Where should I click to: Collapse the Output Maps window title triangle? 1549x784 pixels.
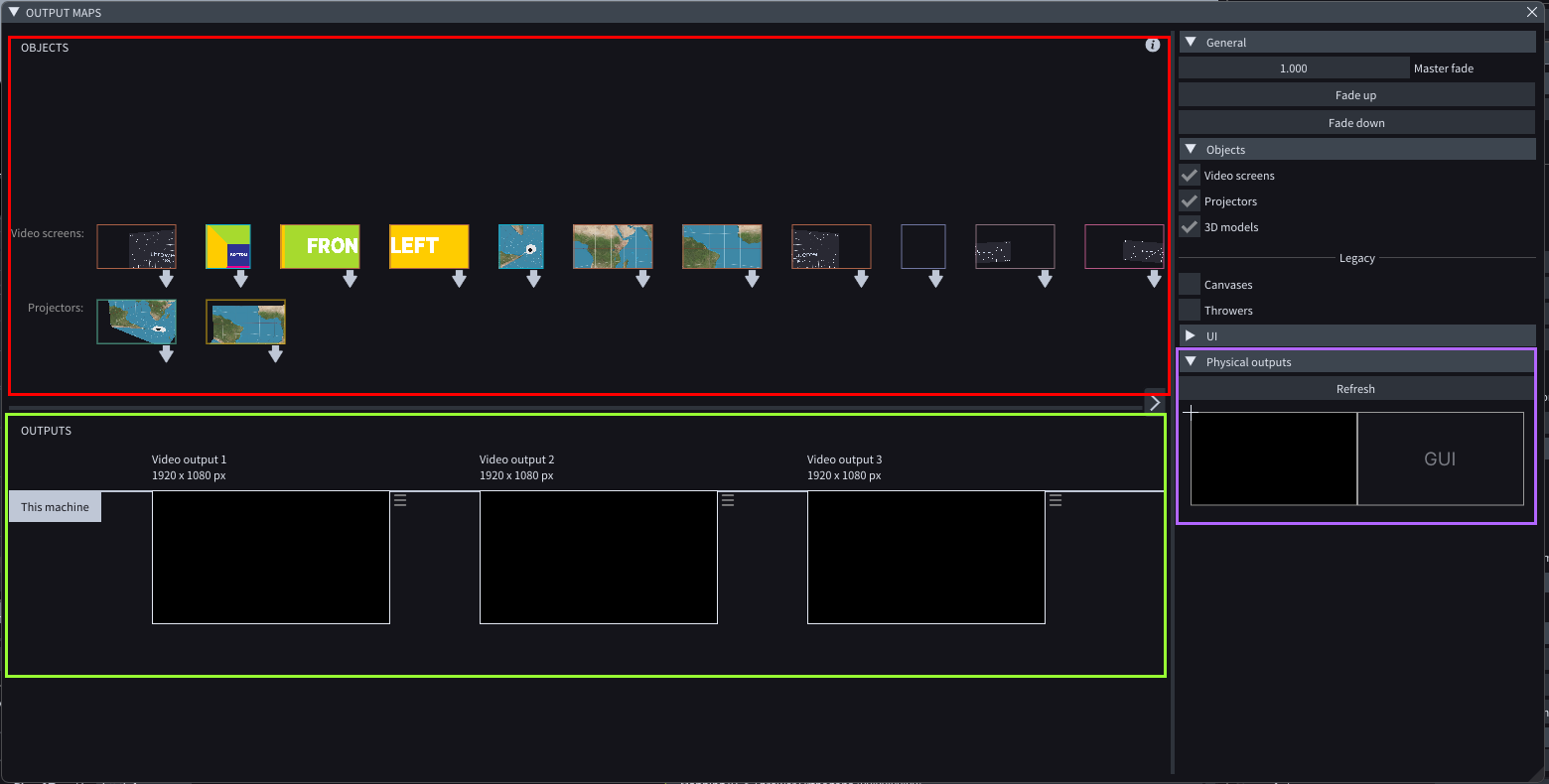pos(14,13)
